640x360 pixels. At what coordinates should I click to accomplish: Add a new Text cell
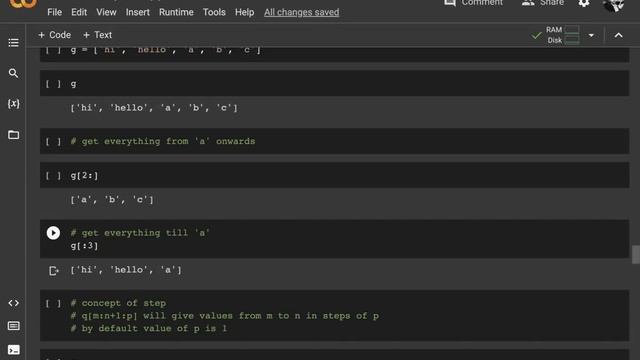[x=97, y=35]
